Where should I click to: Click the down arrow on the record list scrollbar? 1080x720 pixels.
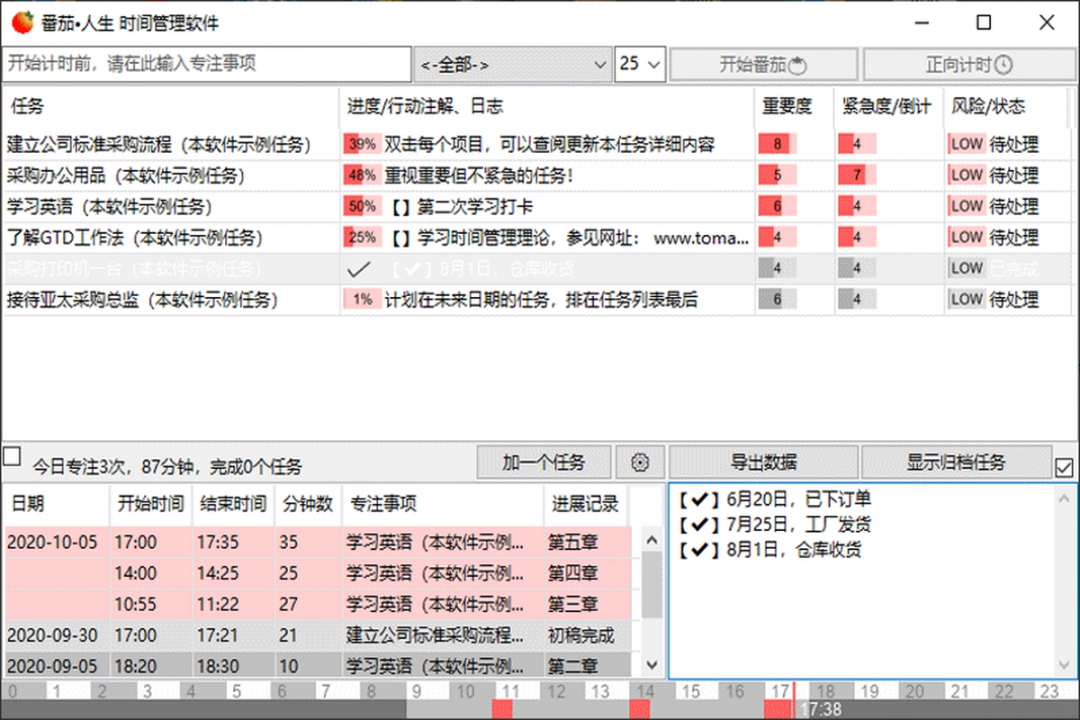pos(651,663)
